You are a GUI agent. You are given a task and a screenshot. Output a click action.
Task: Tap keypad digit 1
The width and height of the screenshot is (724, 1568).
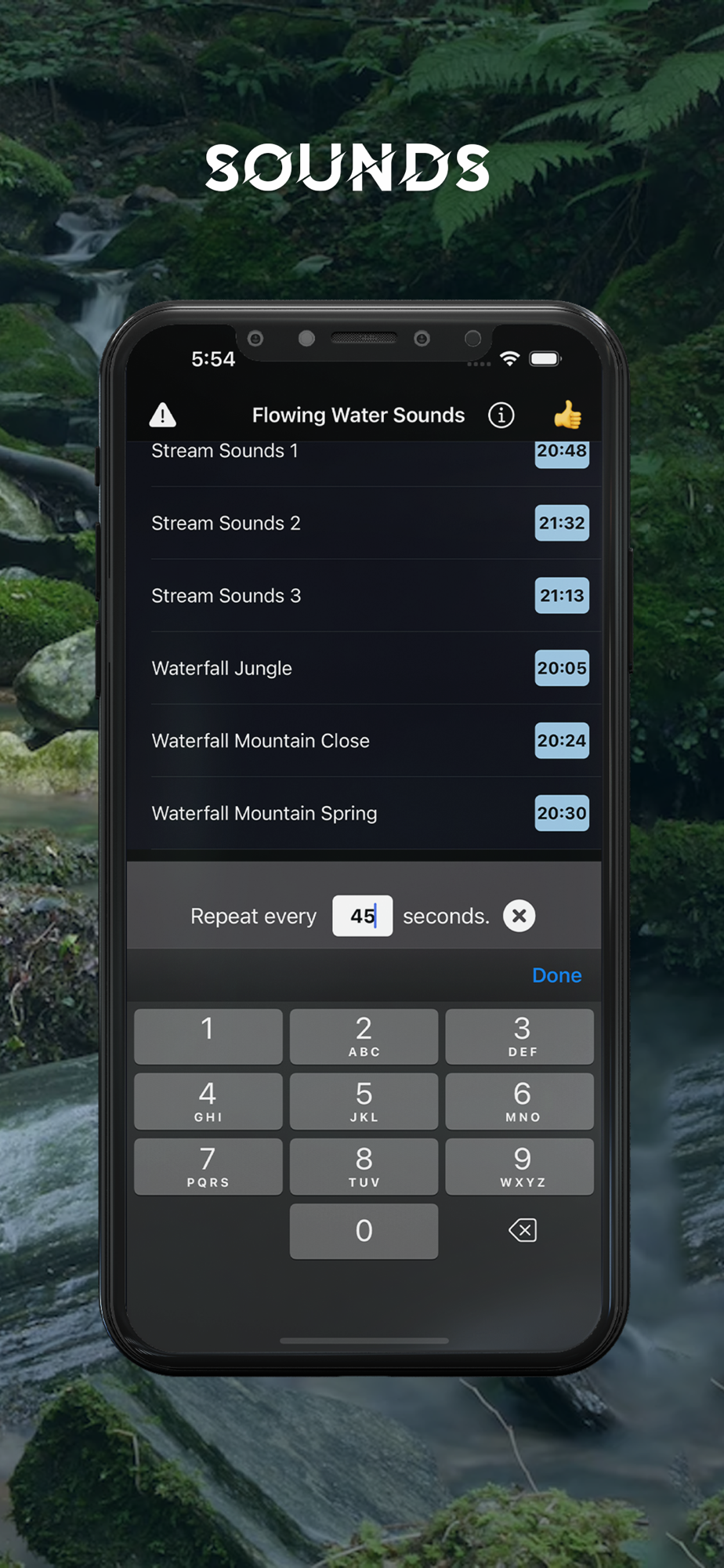[208, 1036]
